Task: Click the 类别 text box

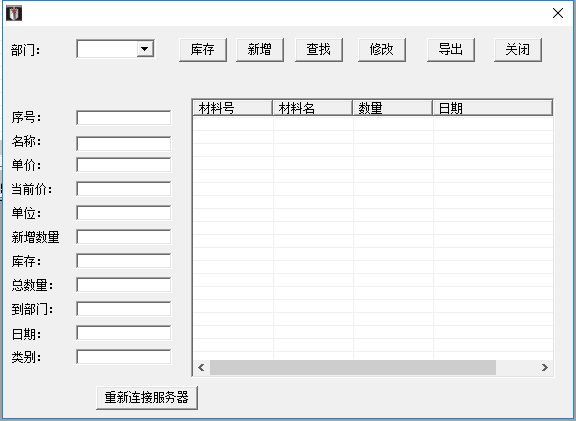Action: (123, 357)
